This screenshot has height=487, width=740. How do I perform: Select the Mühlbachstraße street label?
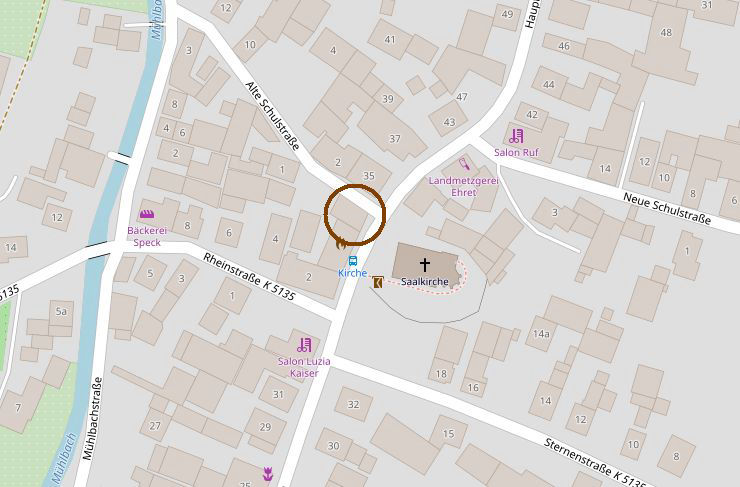click(92, 419)
